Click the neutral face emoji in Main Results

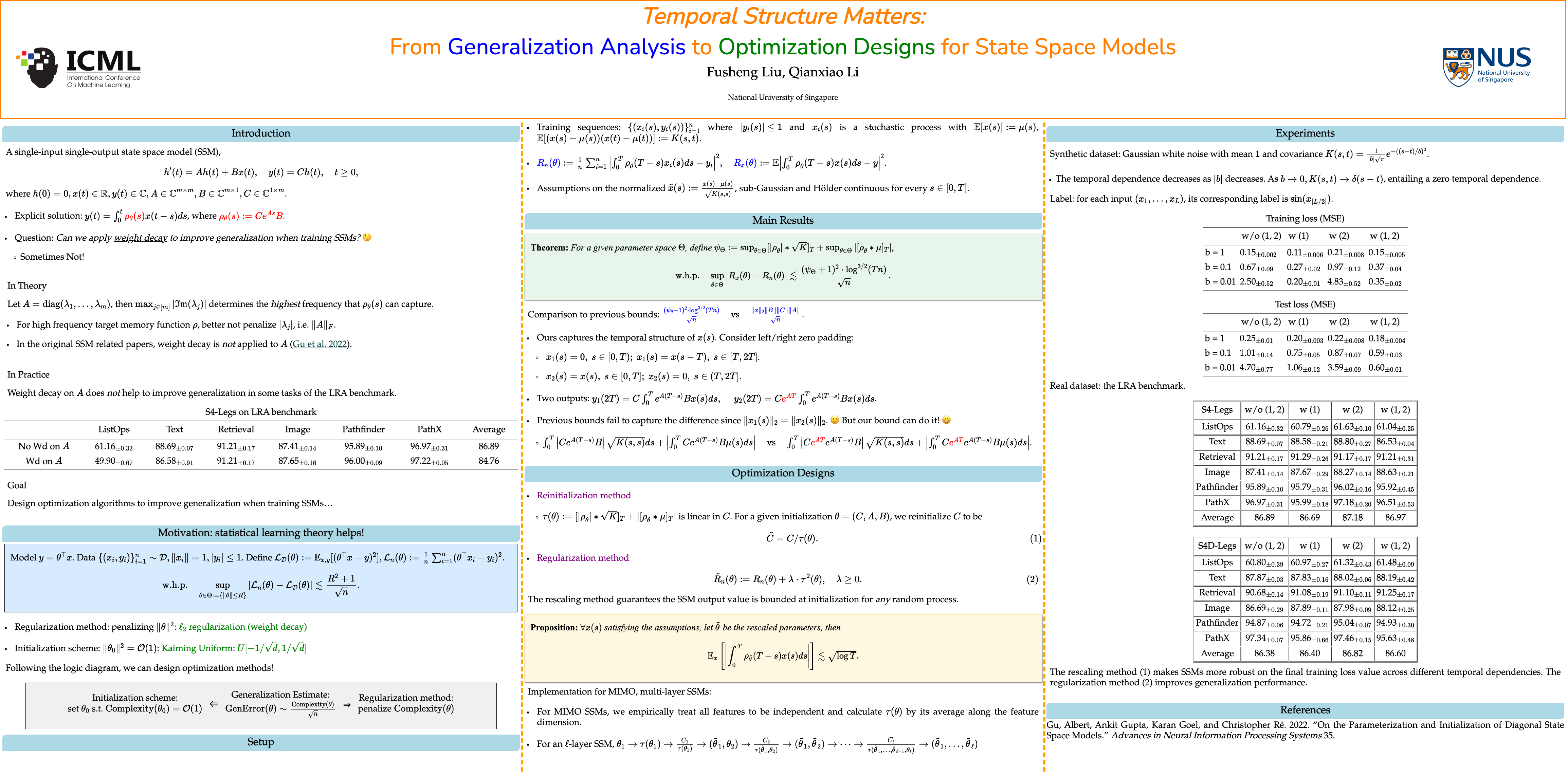click(x=835, y=420)
